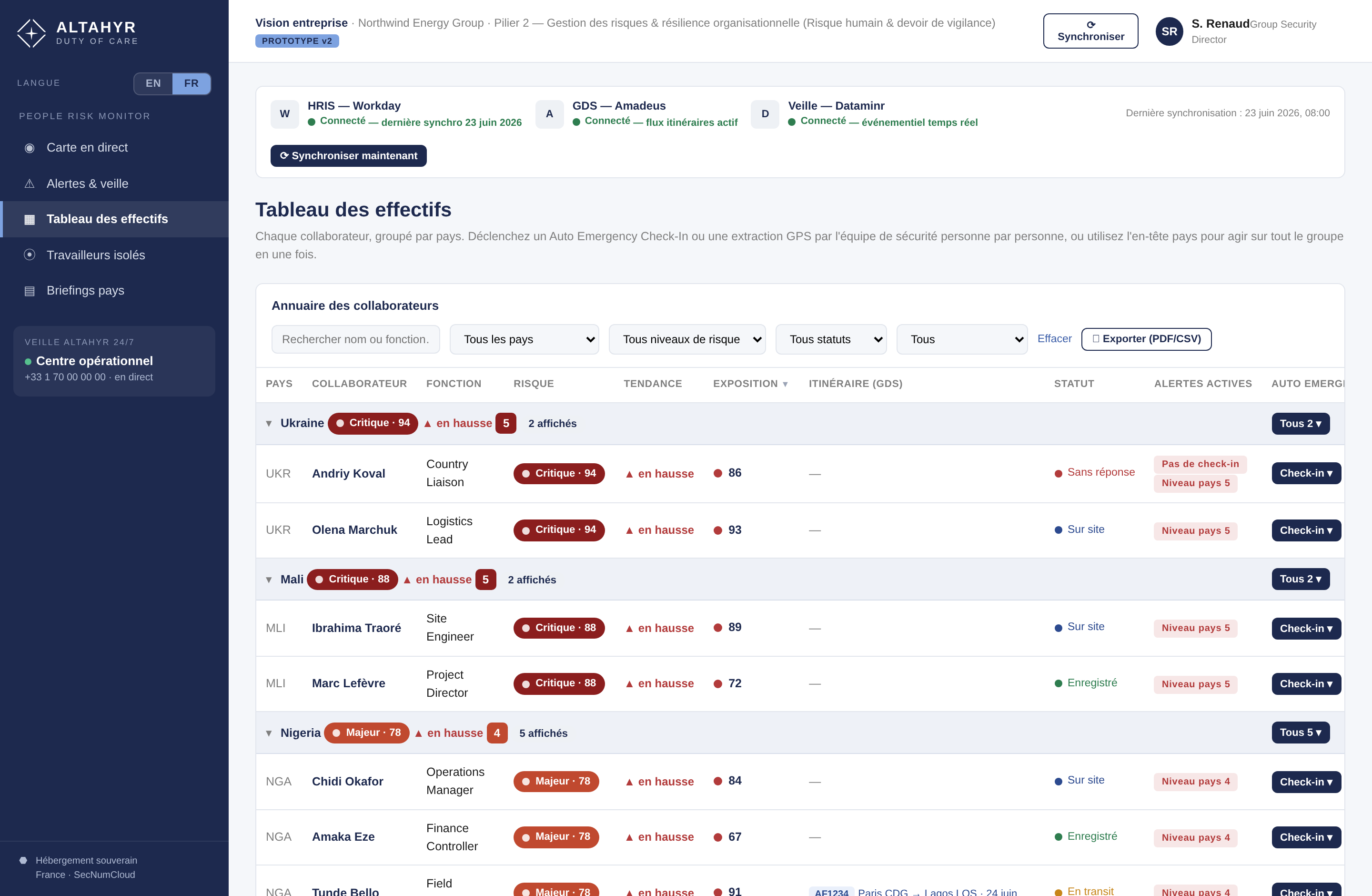Click the SR user avatar

[x=1169, y=31]
